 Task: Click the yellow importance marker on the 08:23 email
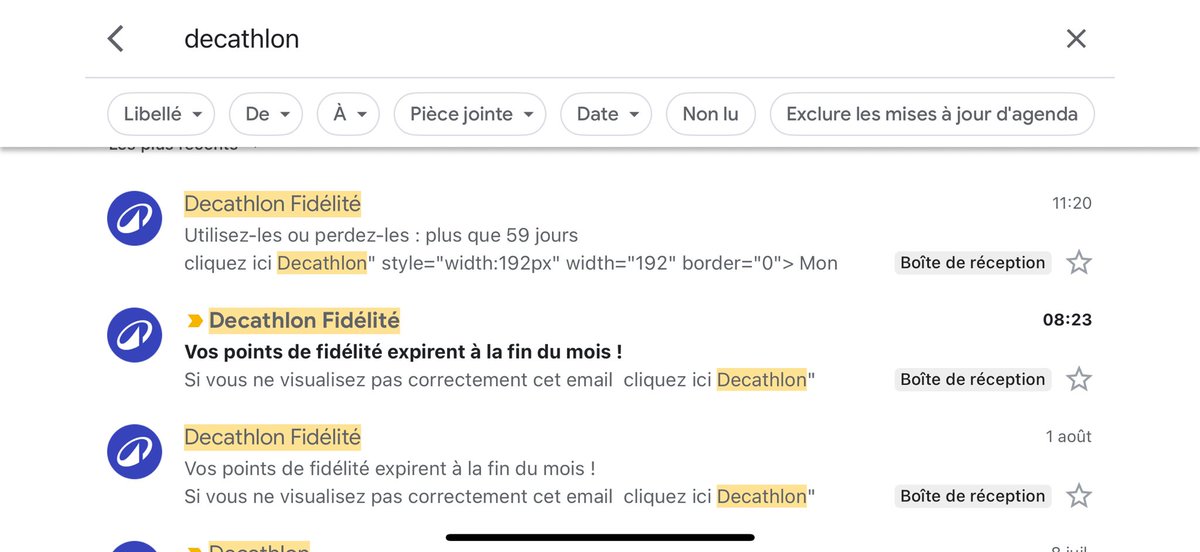point(195,321)
